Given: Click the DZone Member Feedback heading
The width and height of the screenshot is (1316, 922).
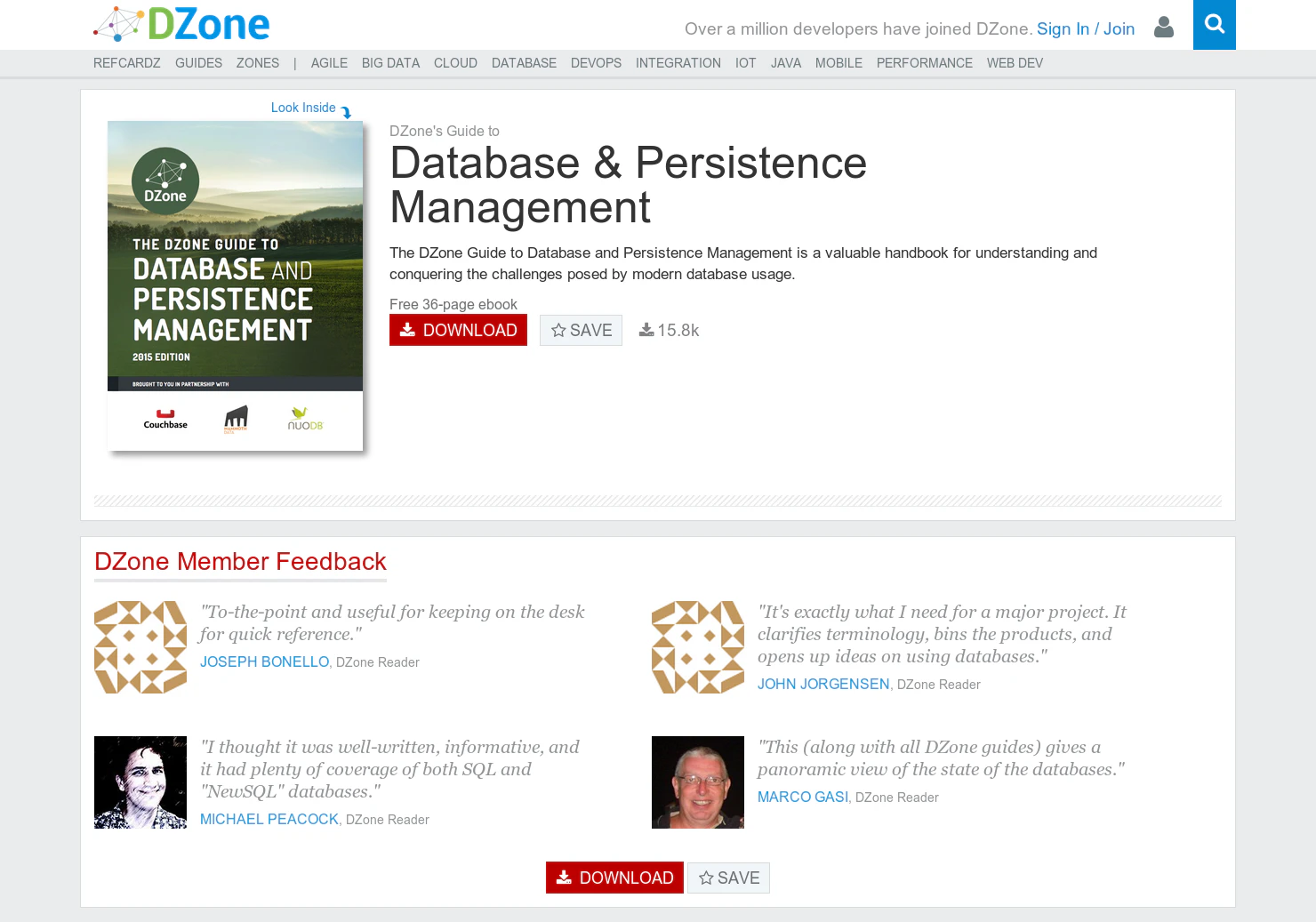Looking at the screenshot, I should point(240,562).
